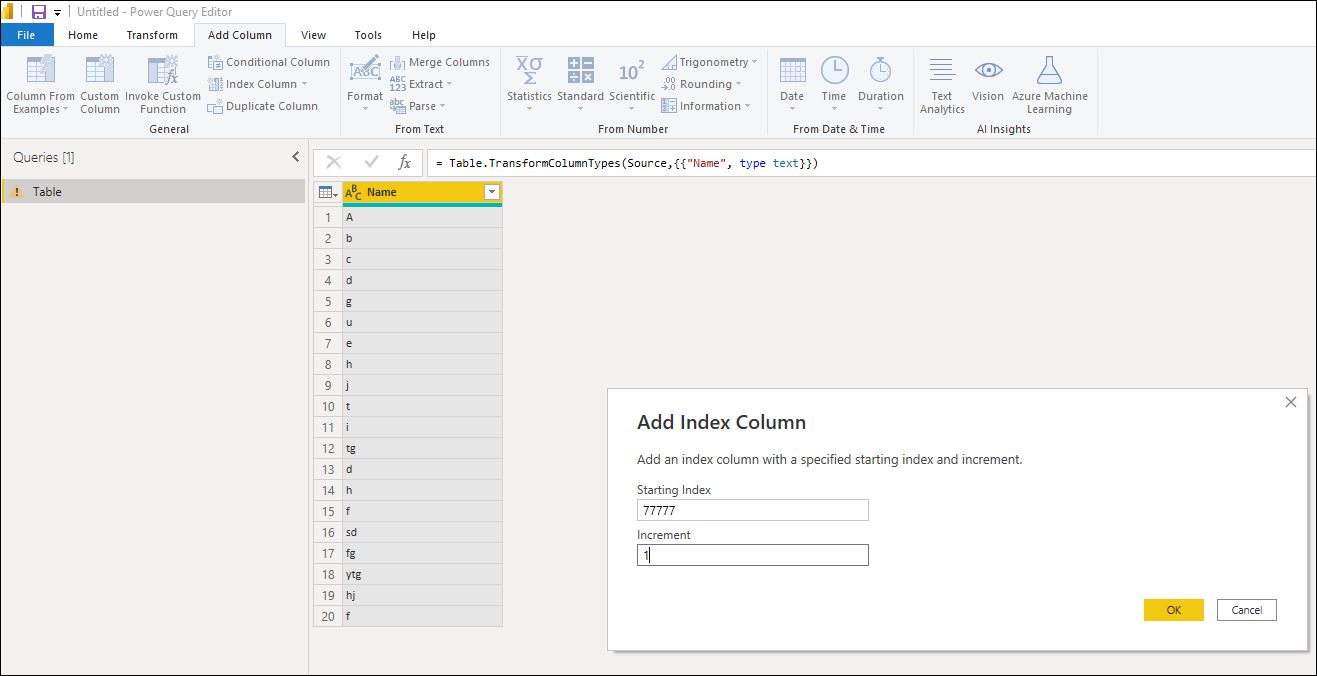Click Statistics icon
The height and width of the screenshot is (676, 1317).
point(529,70)
